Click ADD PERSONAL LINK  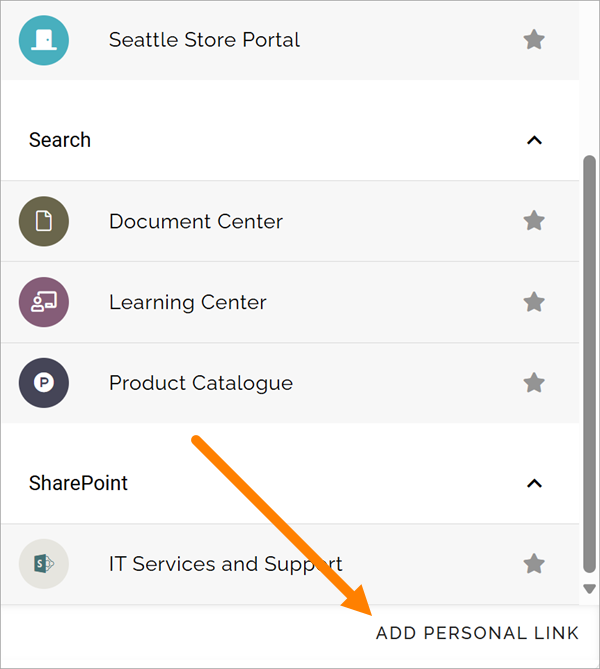(477, 633)
